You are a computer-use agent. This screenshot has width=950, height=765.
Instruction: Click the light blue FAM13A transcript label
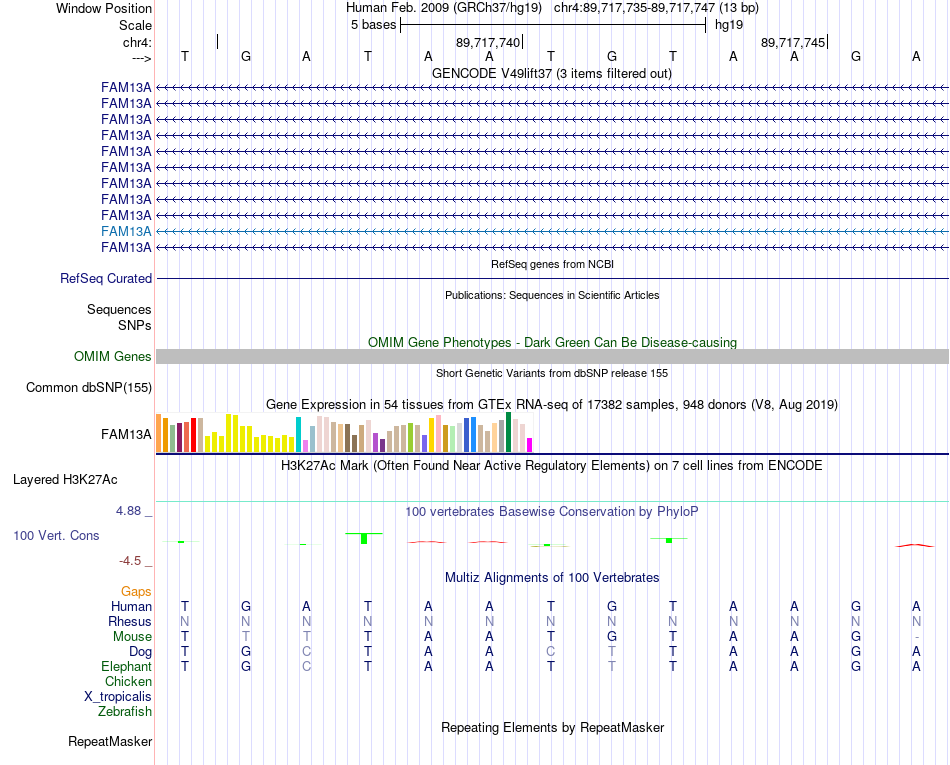click(126, 231)
